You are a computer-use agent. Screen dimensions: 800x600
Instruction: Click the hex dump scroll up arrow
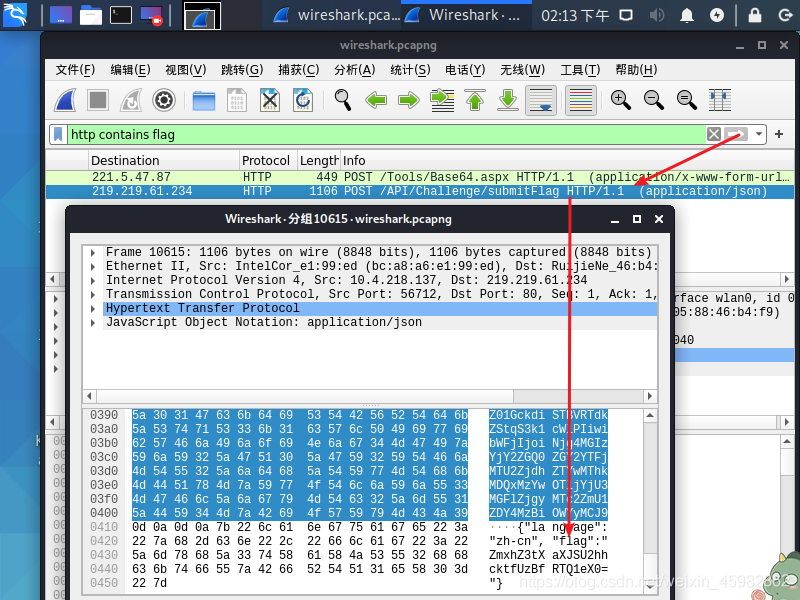coord(649,415)
